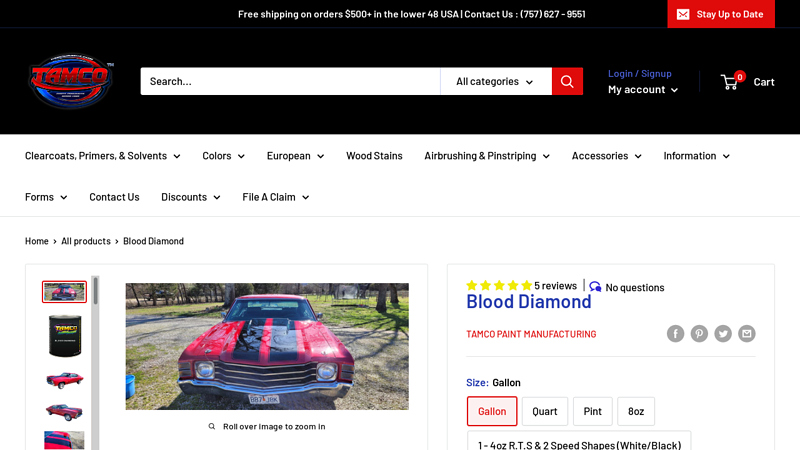Screen dimensions: 800x450
Task: Expand Clearcoats, Primers, & Solvents menu
Action: pos(102,156)
